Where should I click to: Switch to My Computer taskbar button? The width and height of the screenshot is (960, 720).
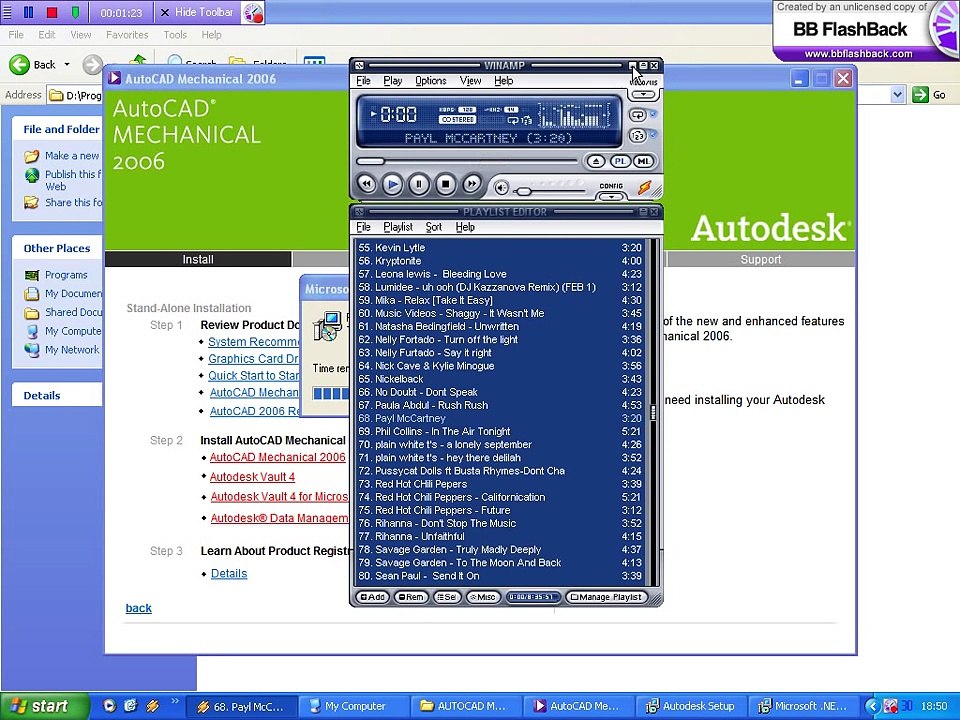tap(354, 707)
